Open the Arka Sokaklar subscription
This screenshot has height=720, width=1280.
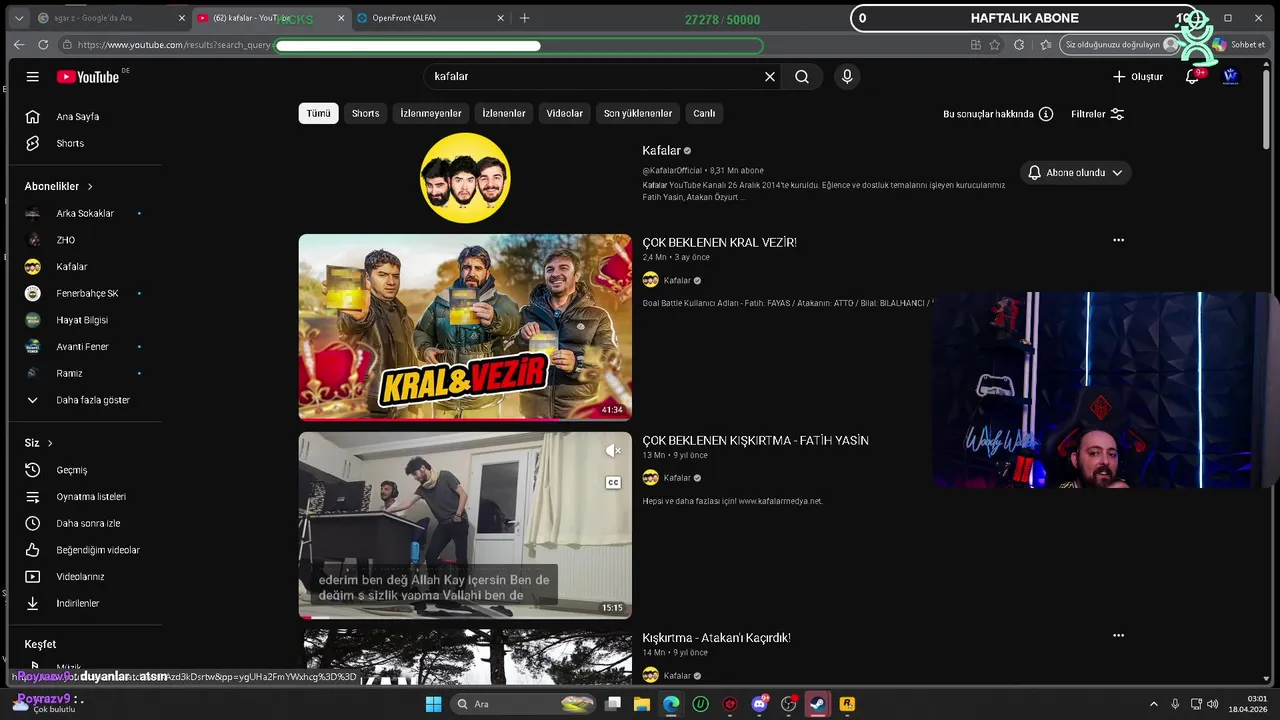click(86, 214)
